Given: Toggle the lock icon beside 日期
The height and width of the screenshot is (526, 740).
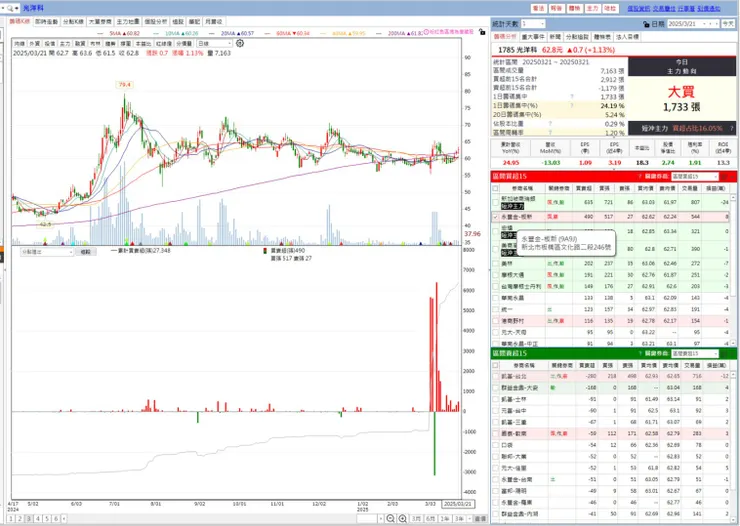Looking at the screenshot, I should coord(646,24).
